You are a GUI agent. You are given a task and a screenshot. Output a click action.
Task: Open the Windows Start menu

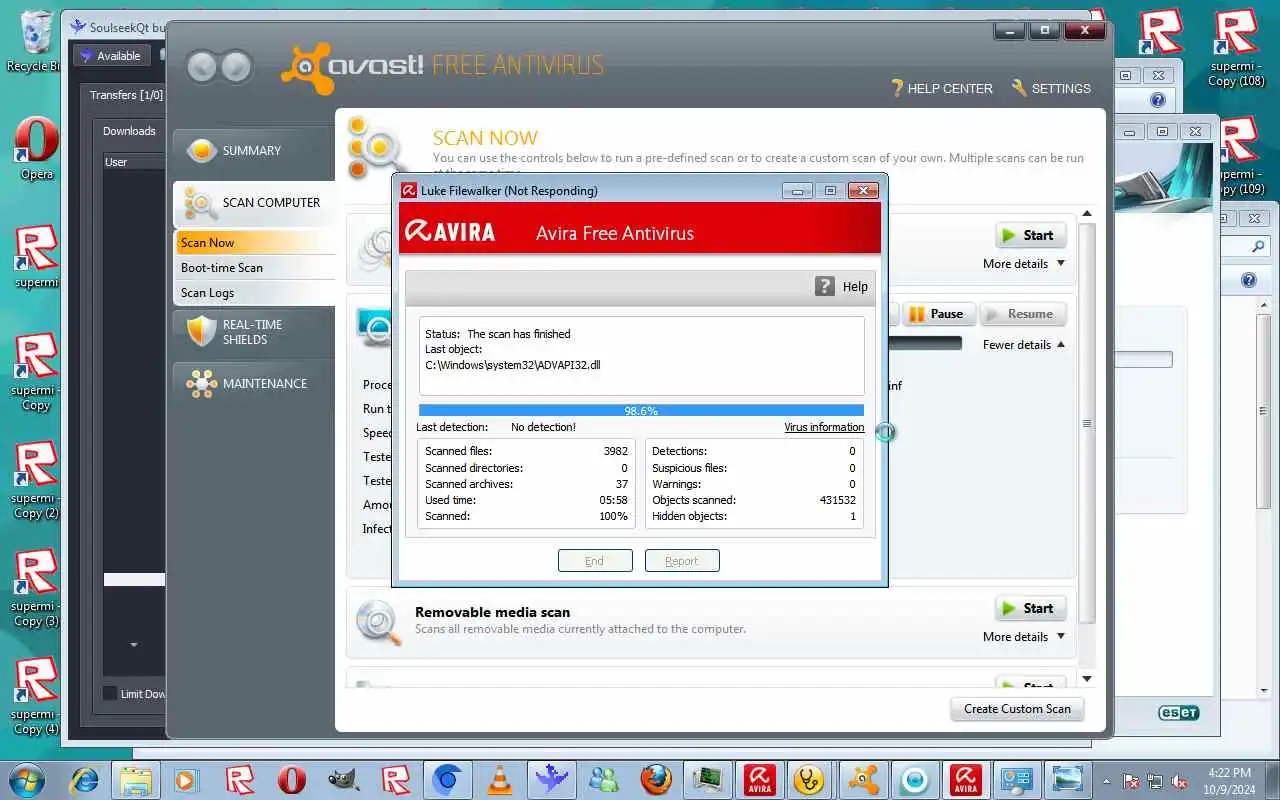(26, 780)
